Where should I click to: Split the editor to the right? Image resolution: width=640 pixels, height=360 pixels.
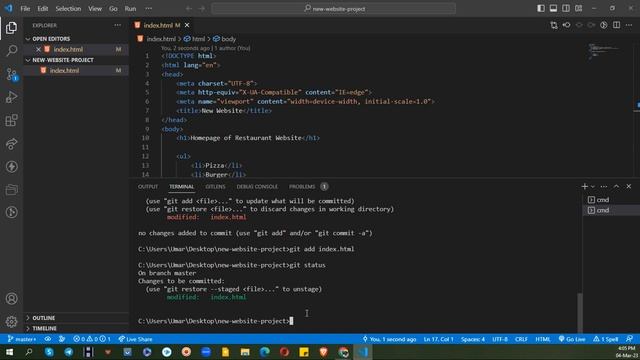click(x=616, y=25)
